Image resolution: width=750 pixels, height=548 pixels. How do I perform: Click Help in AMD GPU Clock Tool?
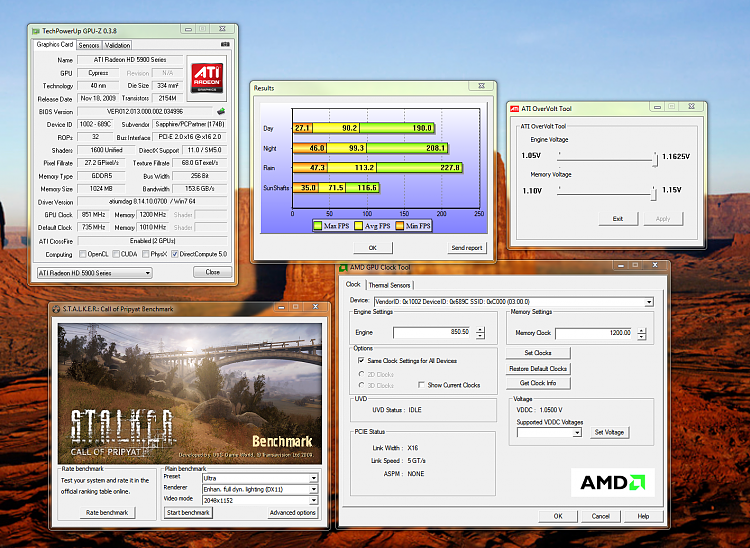pos(643,516)
